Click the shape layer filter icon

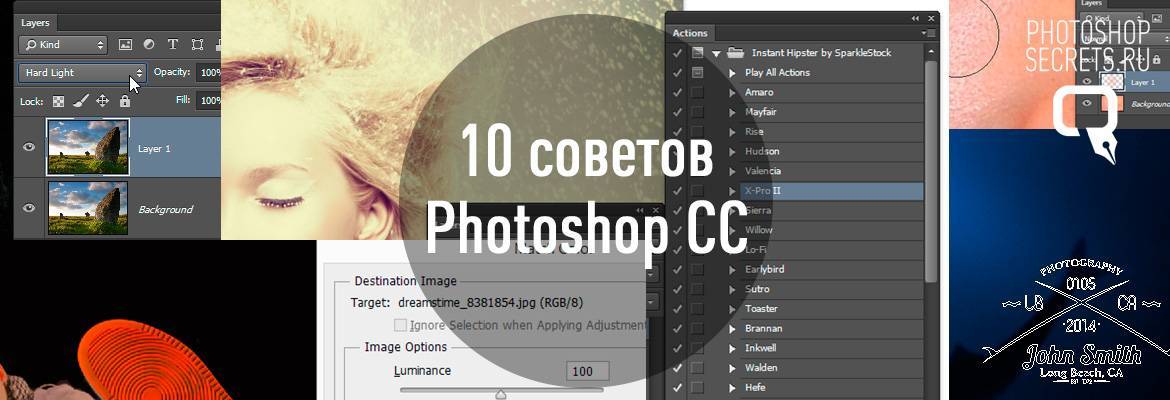pos(198,45)
